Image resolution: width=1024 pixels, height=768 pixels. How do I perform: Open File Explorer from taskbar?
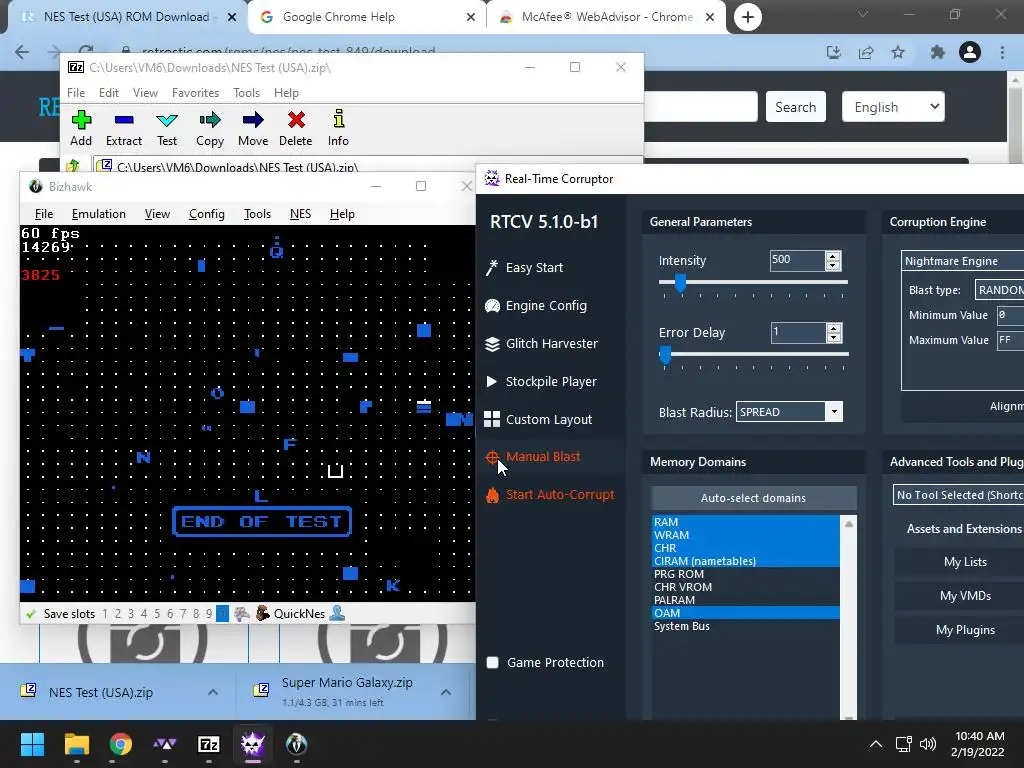pos(76,744)
